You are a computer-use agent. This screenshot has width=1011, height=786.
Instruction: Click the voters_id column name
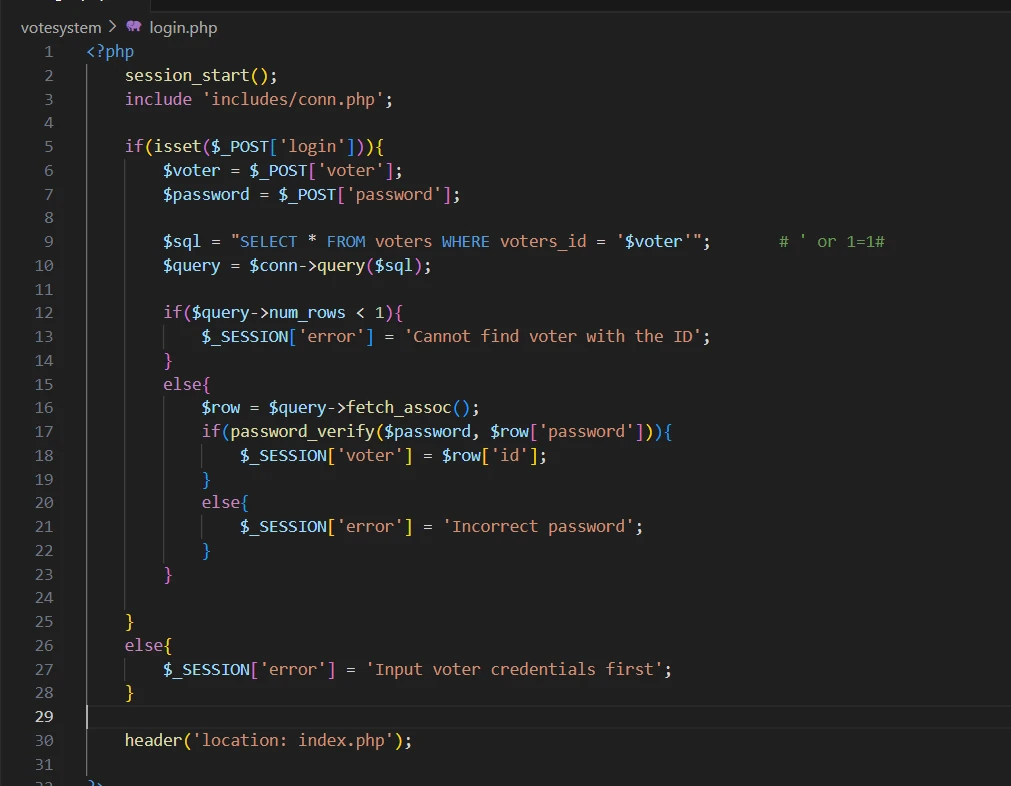(x=543, y=242)
